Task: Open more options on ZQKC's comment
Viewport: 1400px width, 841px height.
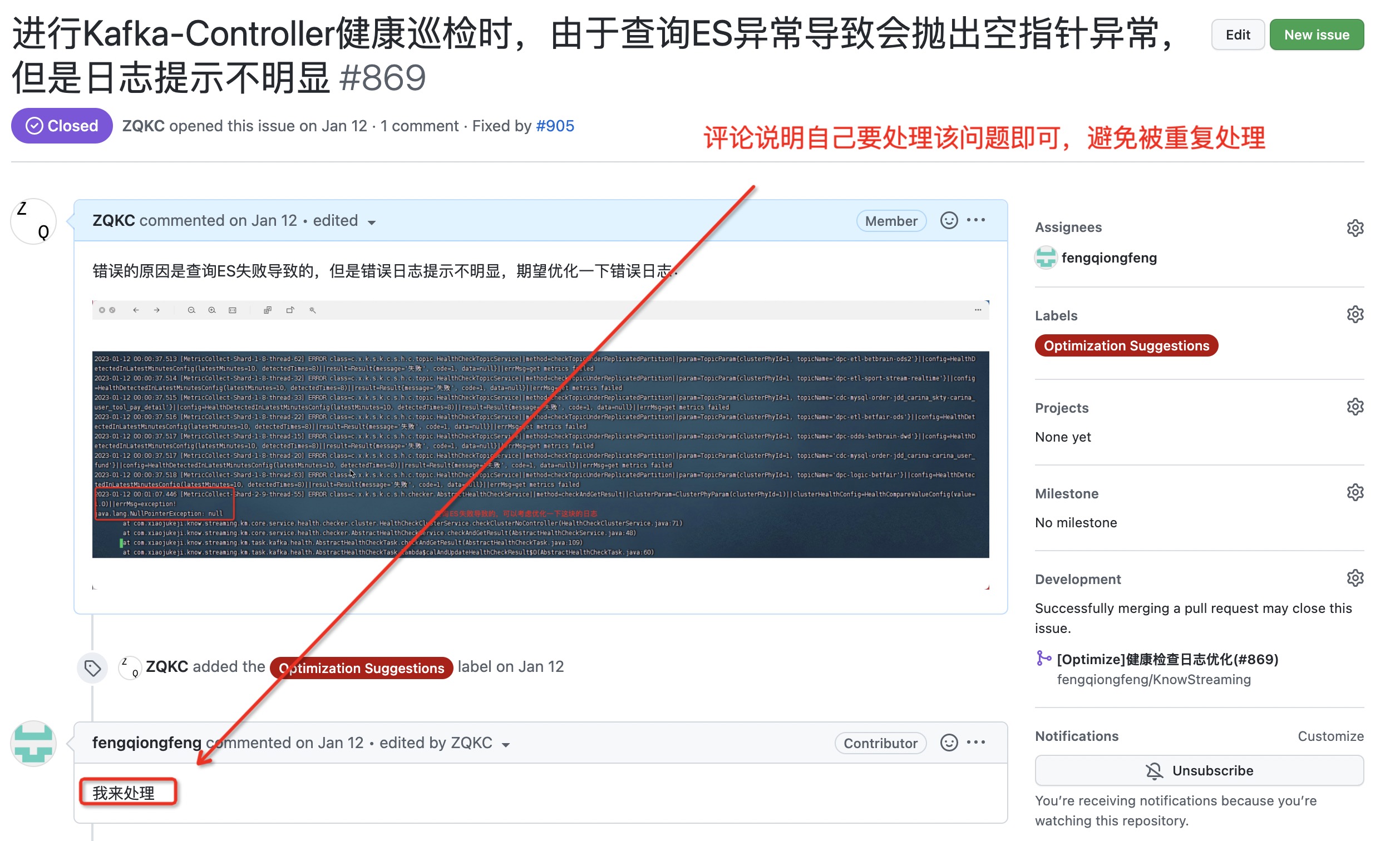Action: pyautogui.click(x=975, y=220)
